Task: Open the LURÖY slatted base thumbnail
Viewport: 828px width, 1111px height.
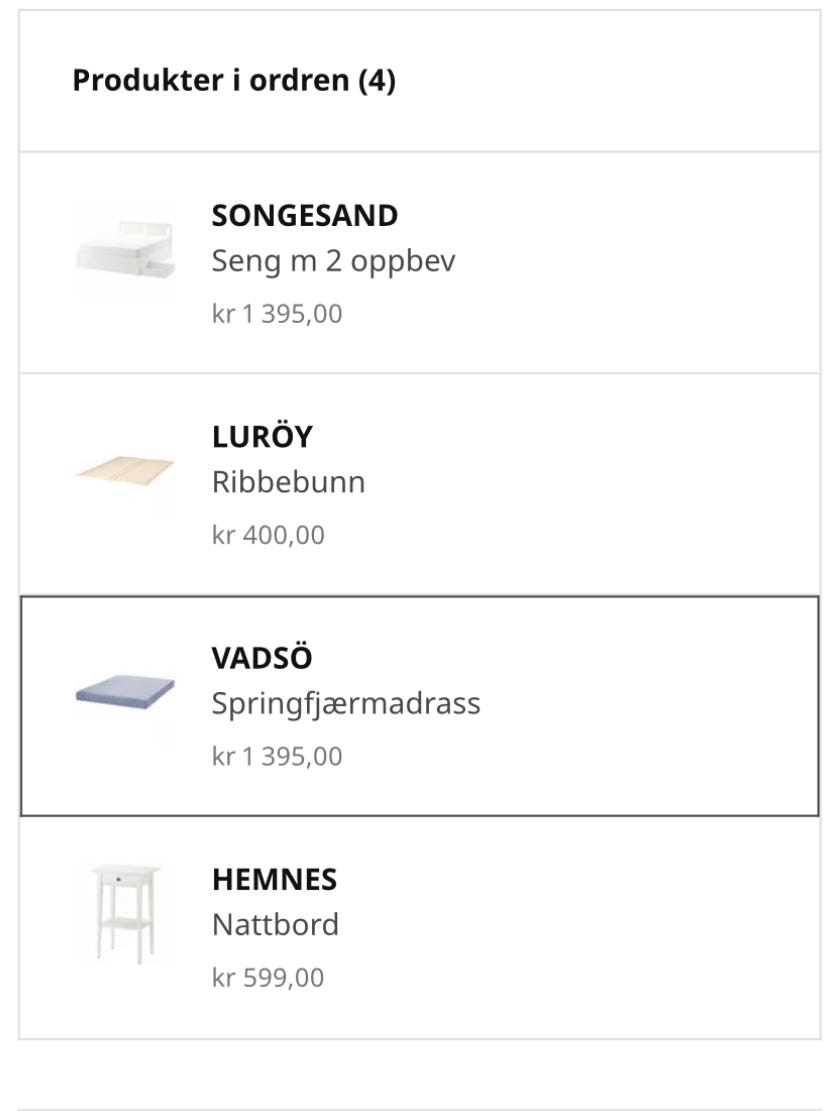Action: point(125,473)
